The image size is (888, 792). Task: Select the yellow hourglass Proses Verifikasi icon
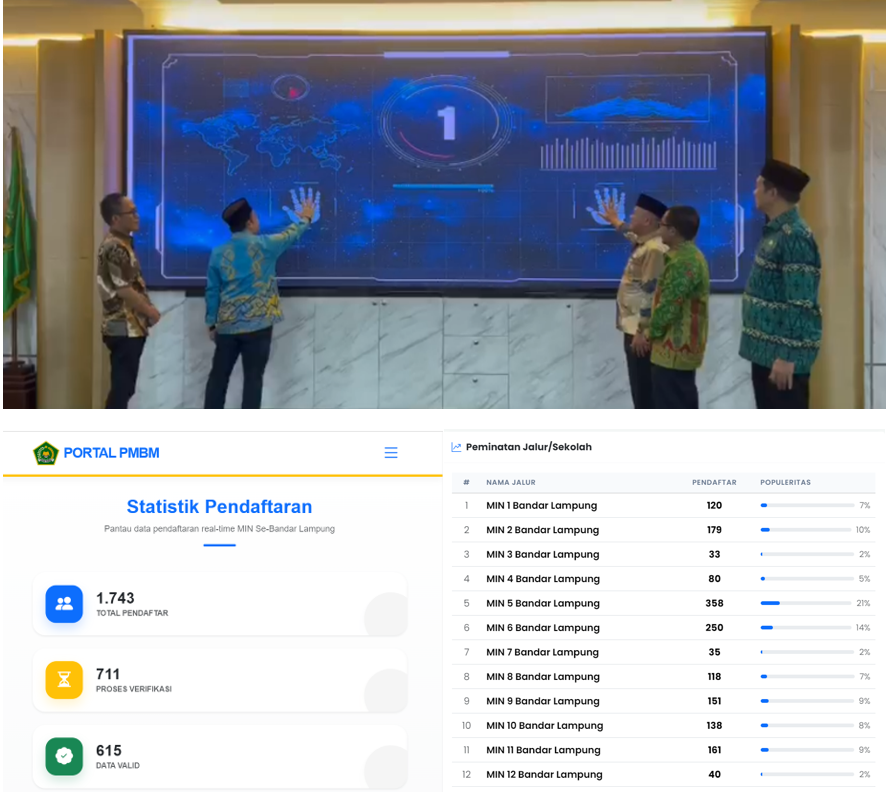63,679
